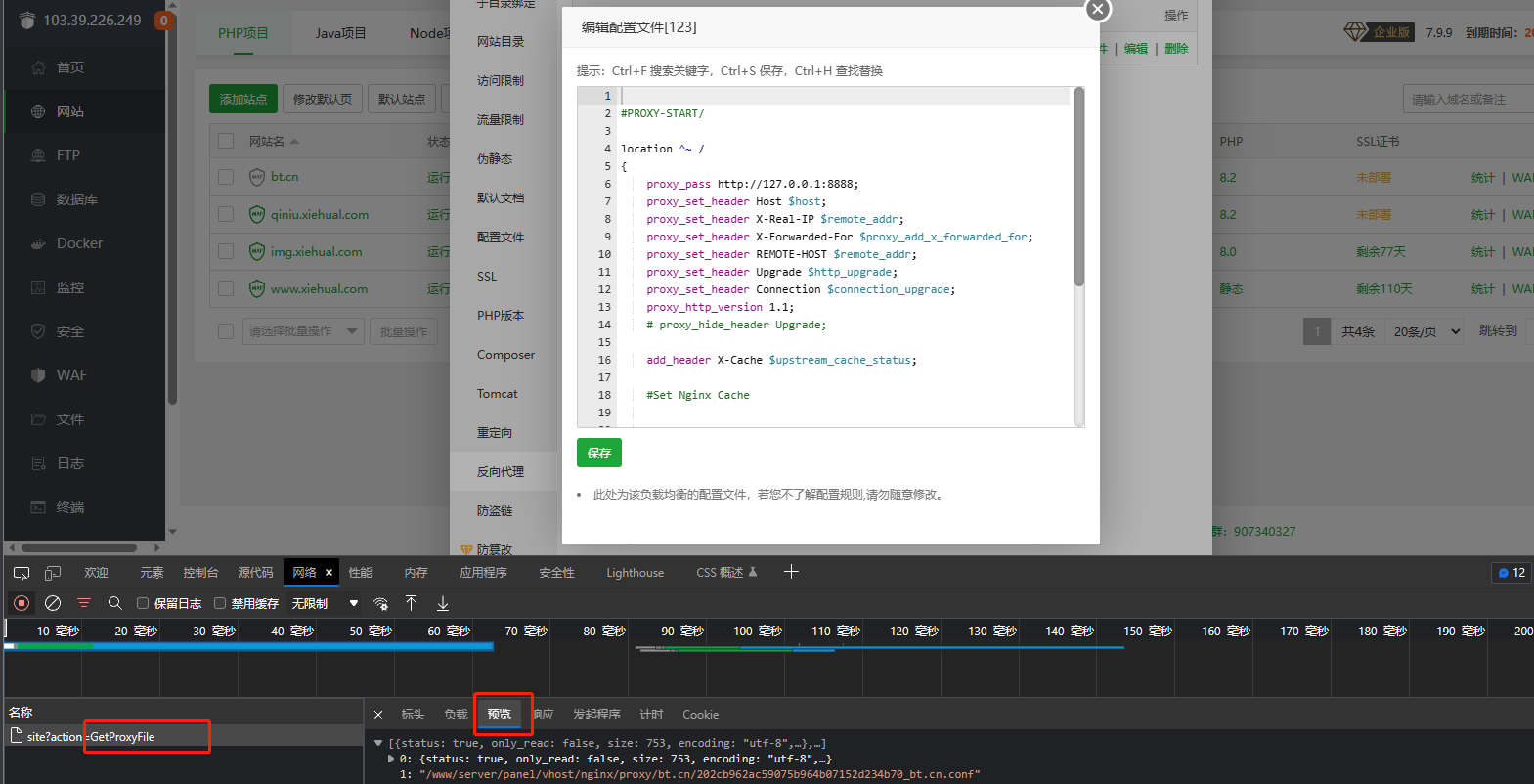Switch to the Java项目 tab
The height and width of the screenshot is (784, 1534).
click(x=340, y=33)
